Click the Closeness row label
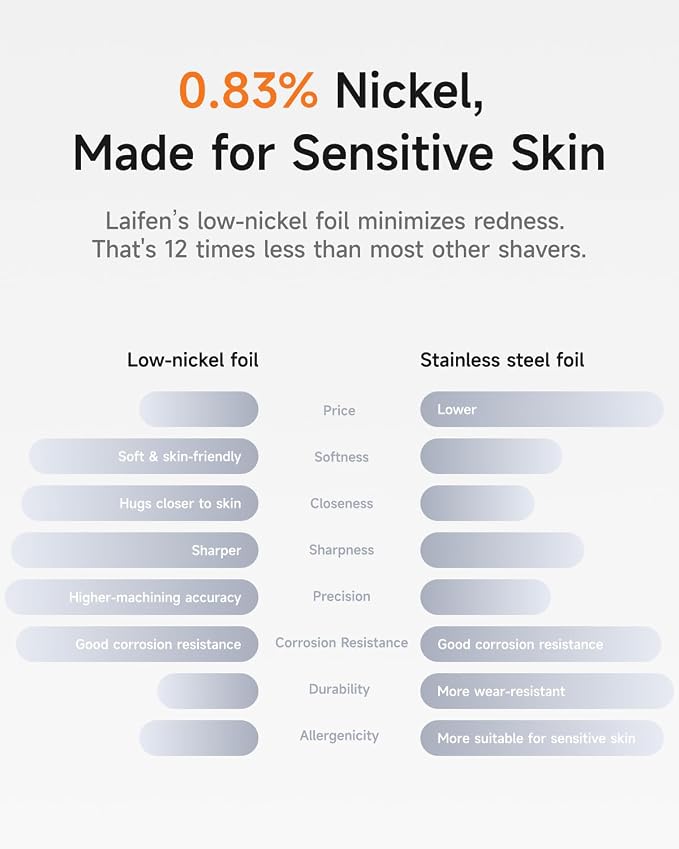This screenshot has height=849, width=679. [341, 504]
